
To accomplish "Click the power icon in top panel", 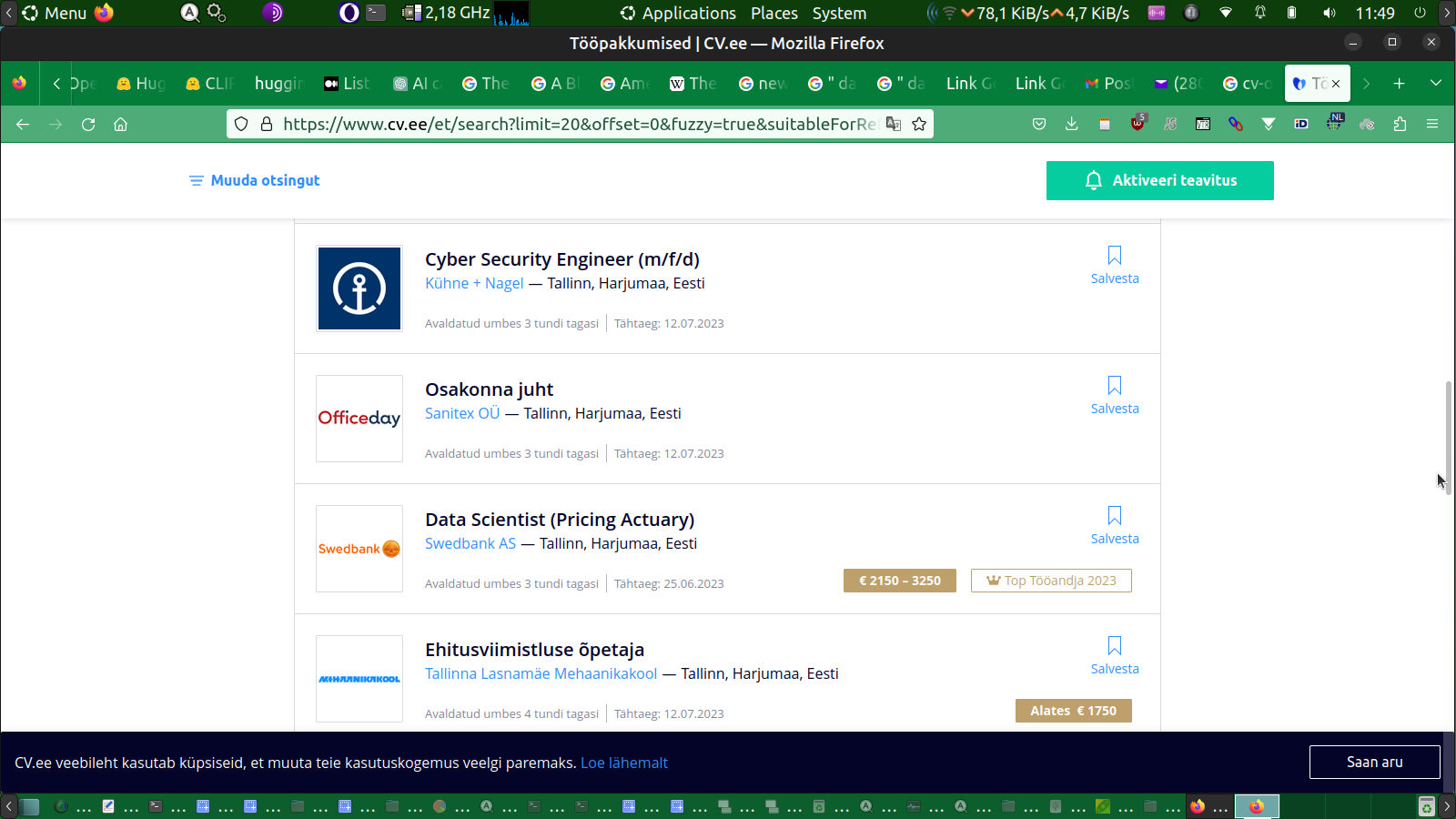I will (1420, 13).
